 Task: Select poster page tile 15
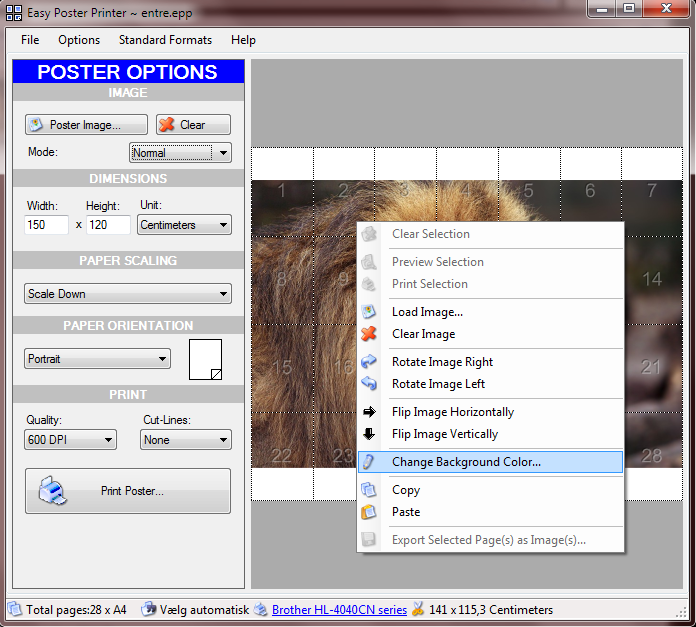[x=282, y=368]
